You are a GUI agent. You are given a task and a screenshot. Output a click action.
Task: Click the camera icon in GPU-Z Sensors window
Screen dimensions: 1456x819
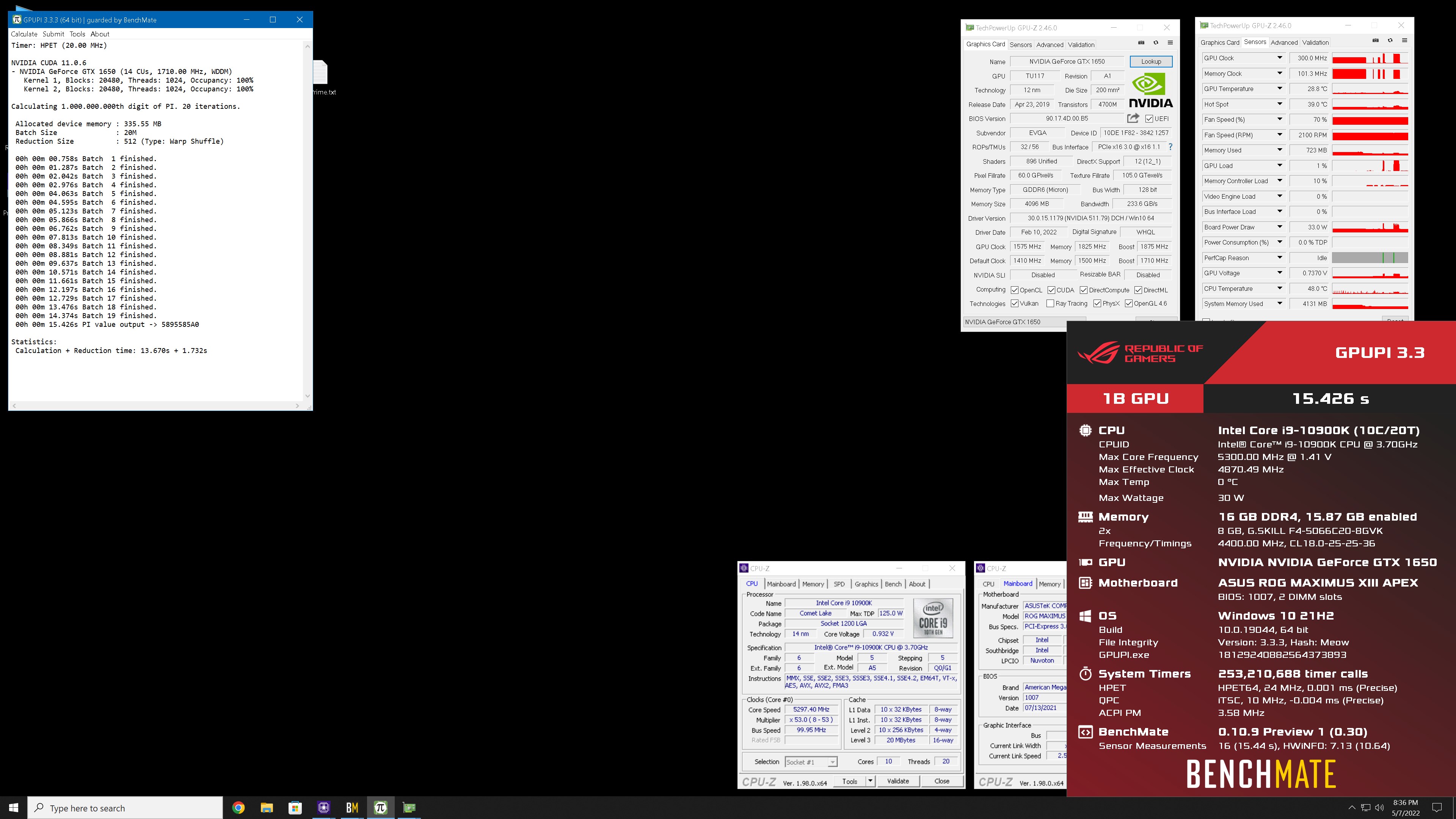click(x=1375, y=41)
